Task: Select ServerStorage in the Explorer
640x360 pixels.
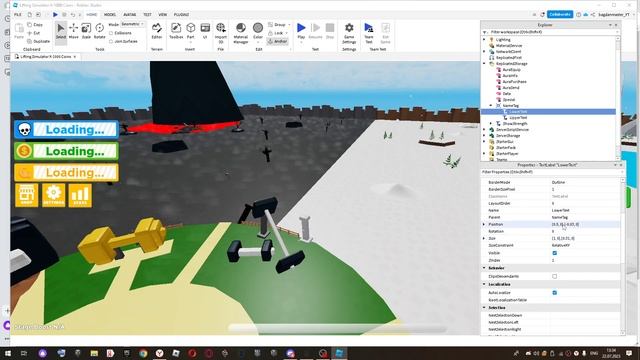Action: [x=508, y=136]
